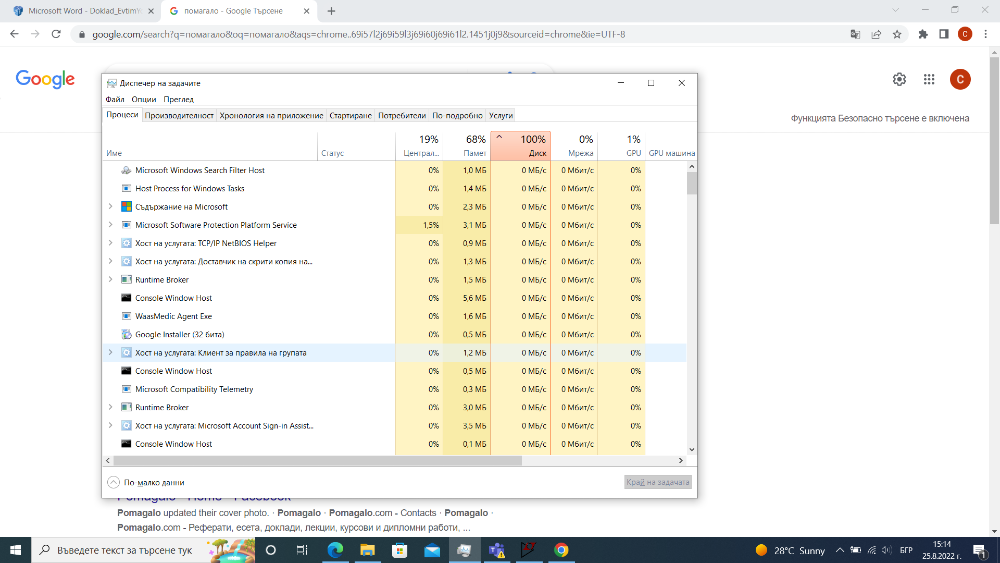Select Google Installer (32 бита) process
This screenshot has width=1000, height=563.
[394, 335]
